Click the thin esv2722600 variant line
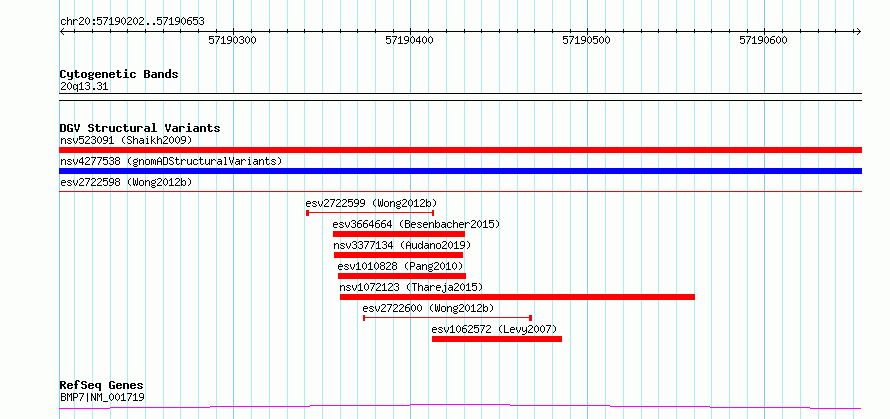This screenshot has width=890, height=419. click(x=447, y=318)
